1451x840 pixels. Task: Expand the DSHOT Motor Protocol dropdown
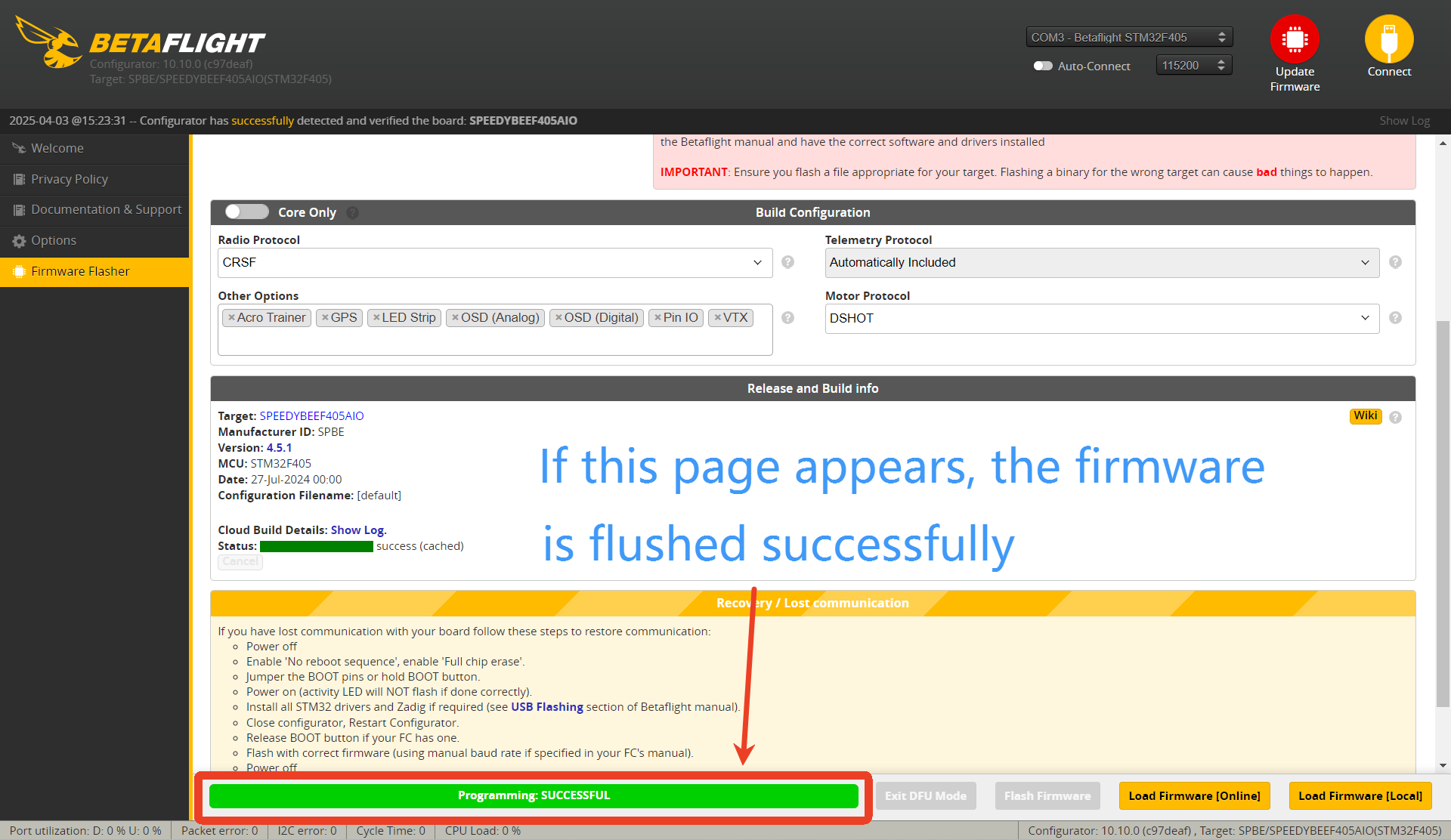click(x=1102, y=318)
